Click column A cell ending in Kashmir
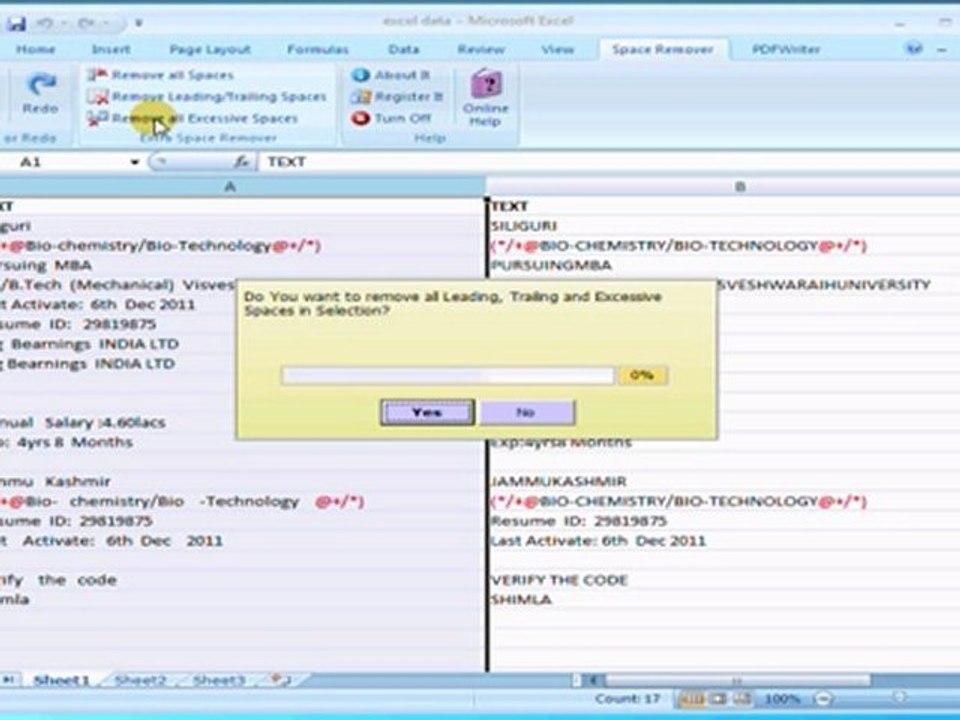The width and height of the screenshot is (960, 720). pyautogui.click(x=242, y=481)
